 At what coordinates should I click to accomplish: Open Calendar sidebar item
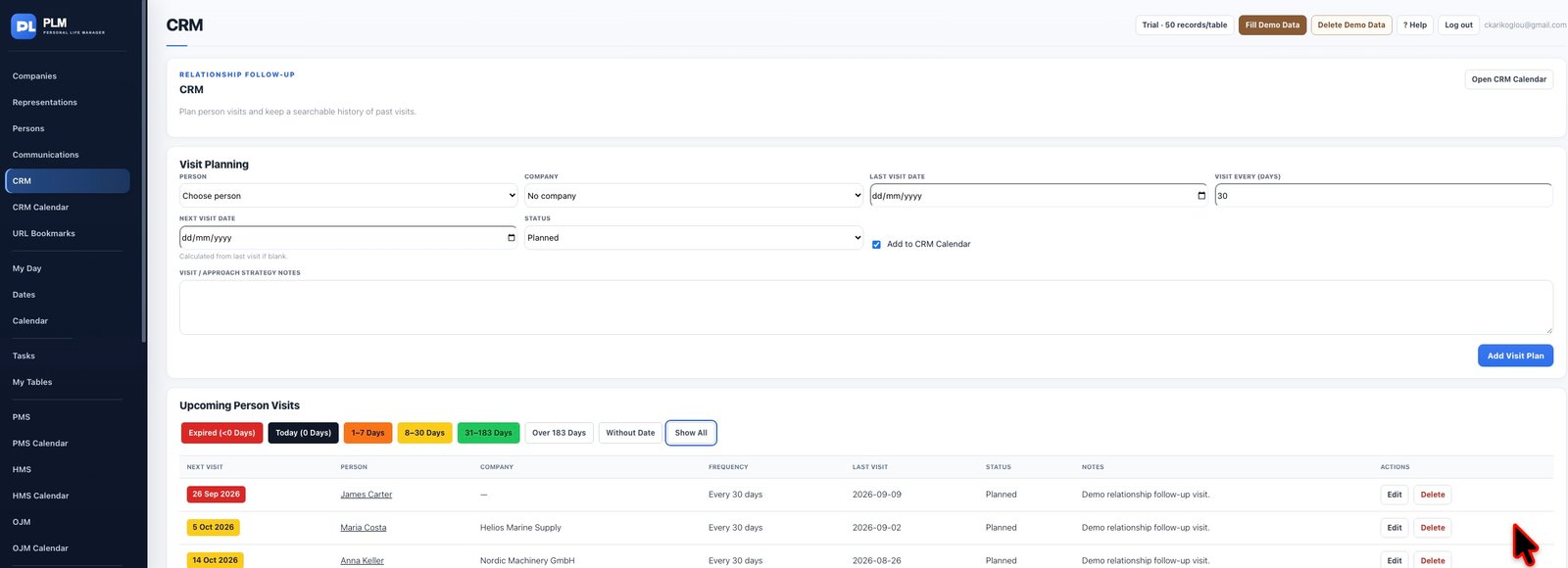click(x=29, y=321)
